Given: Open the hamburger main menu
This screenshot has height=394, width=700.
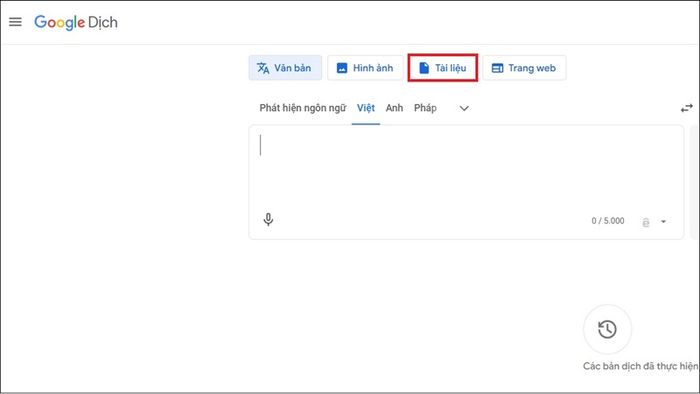Looking at the screenshot, I should click(15, 22).
